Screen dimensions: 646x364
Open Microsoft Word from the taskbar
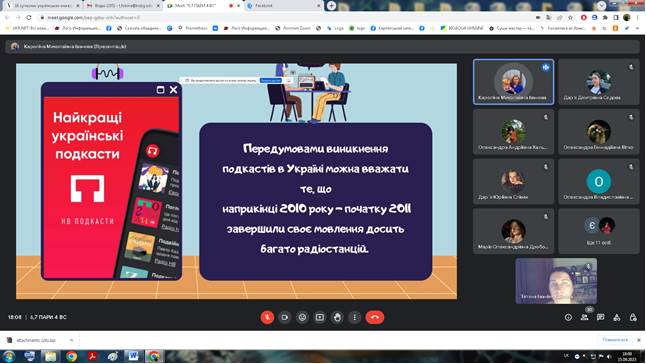[133, 356]
